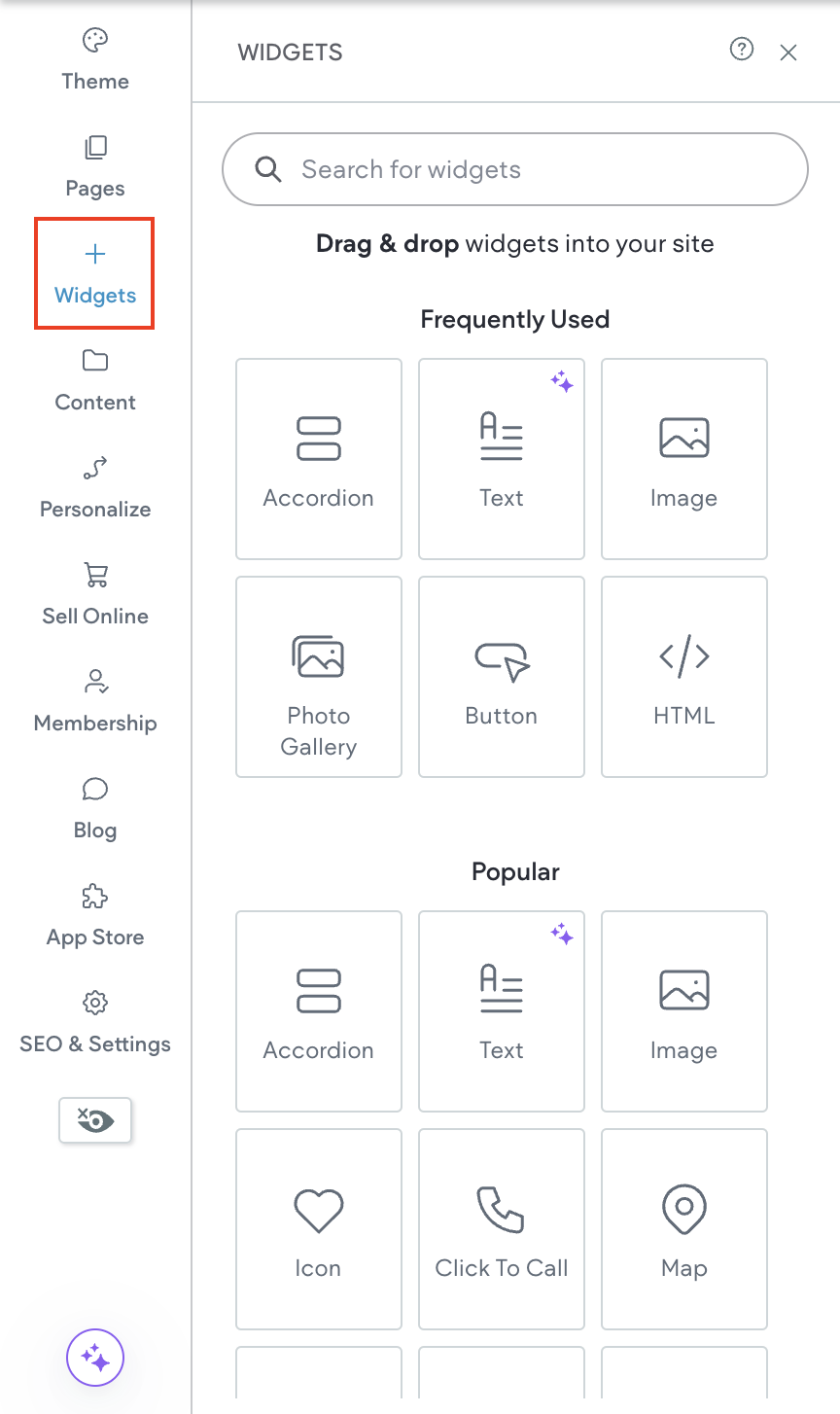Open the App Store panel
Viewport: 840px width, 1414px height.
tap(94, 914)
